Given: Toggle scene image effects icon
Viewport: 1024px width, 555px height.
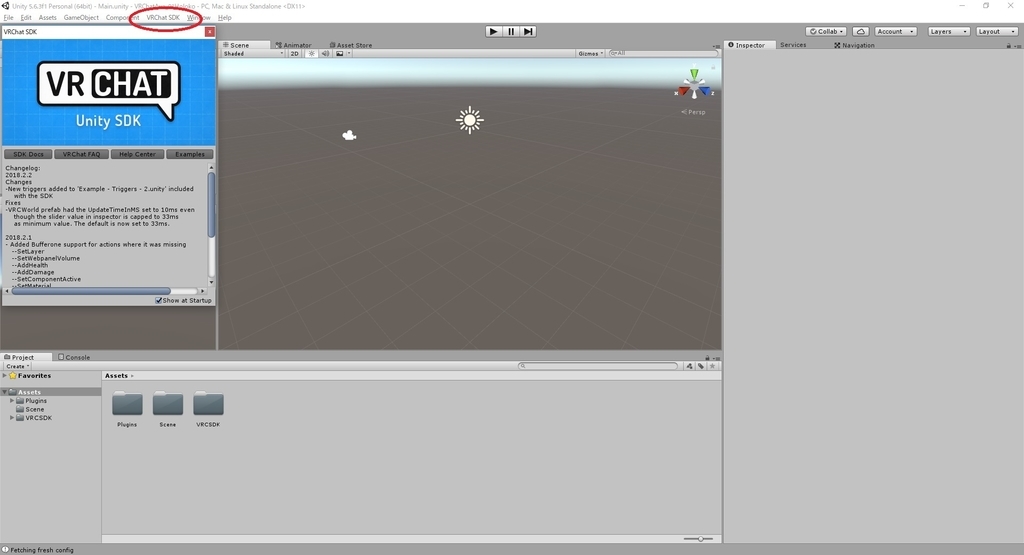Looking at the screenshot, I should coord(340,54).
